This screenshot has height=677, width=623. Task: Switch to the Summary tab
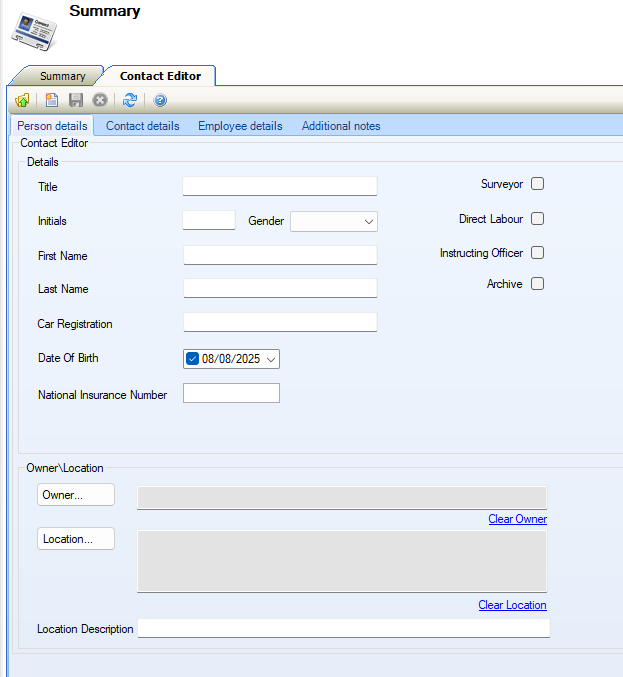point(62,76)
